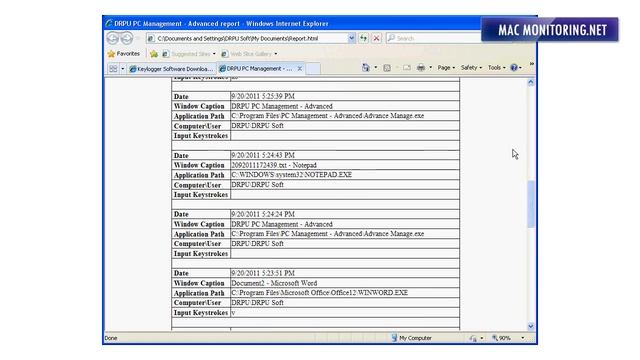The width and height of the screenshot is (640, 360).
Task: Click the date 9/20/2011 5:24:43 PM
Action: [263, 155]
